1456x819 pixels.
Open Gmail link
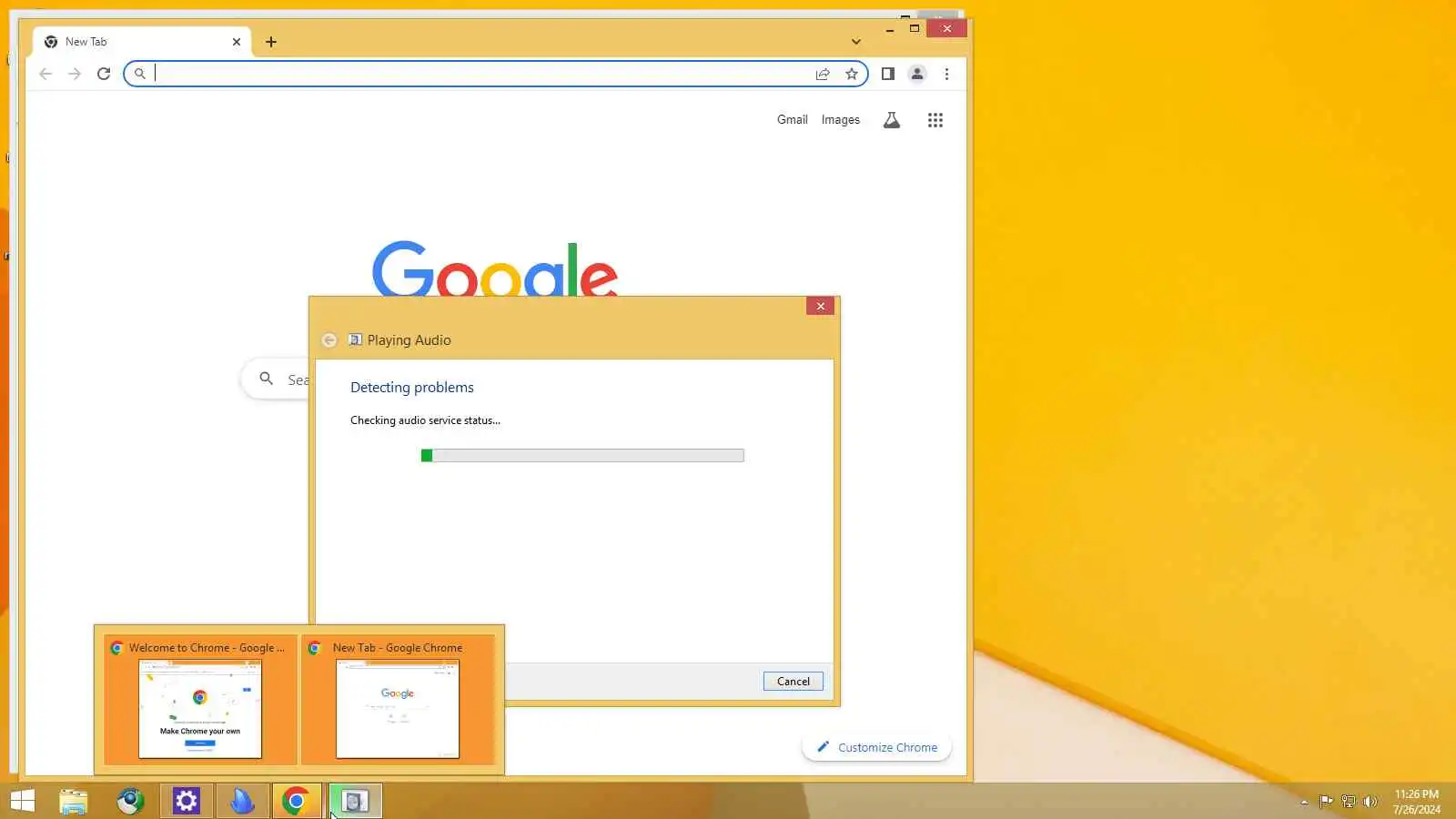(x=792, y=120)
